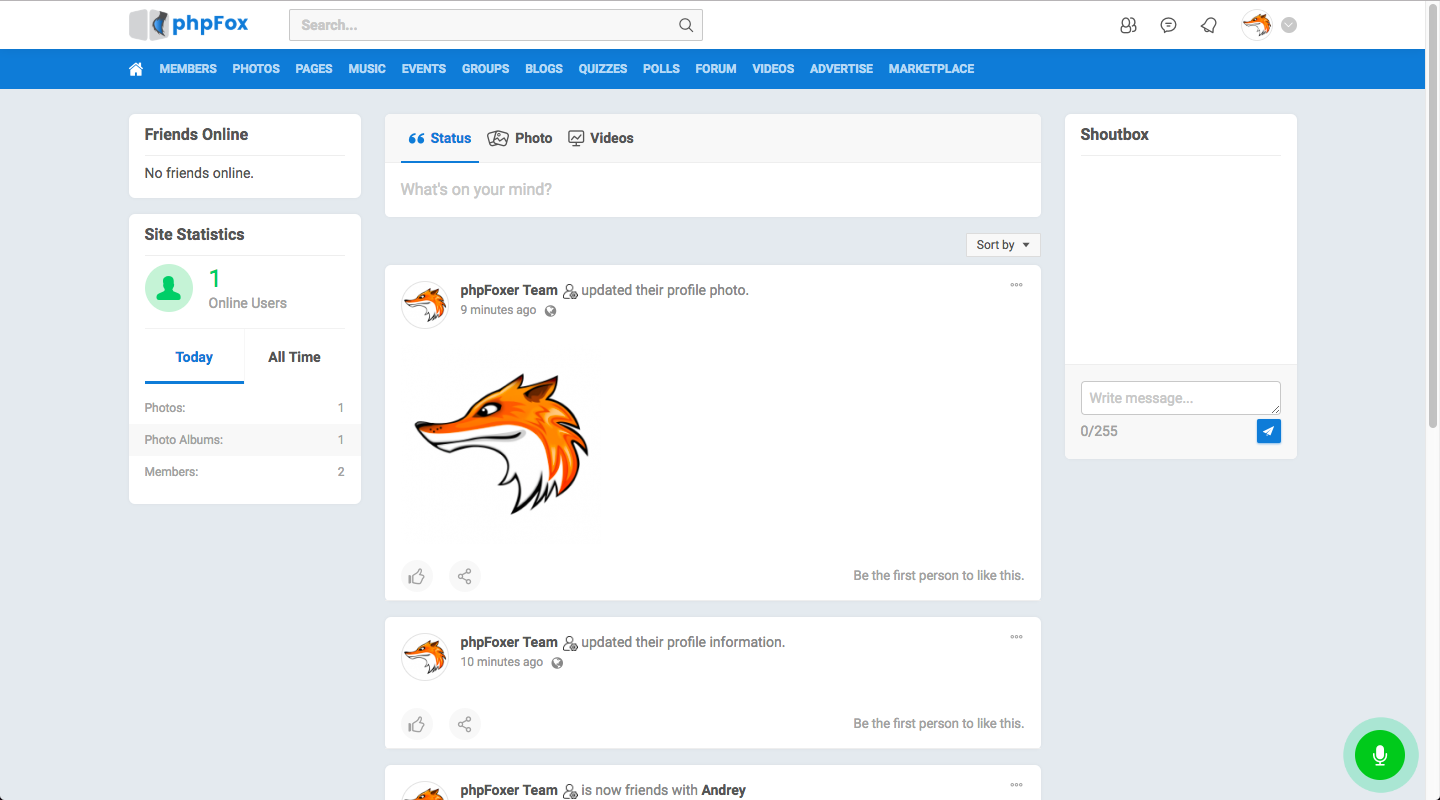
Task: Open the notifications bell icon
Action: (1209, 25)
